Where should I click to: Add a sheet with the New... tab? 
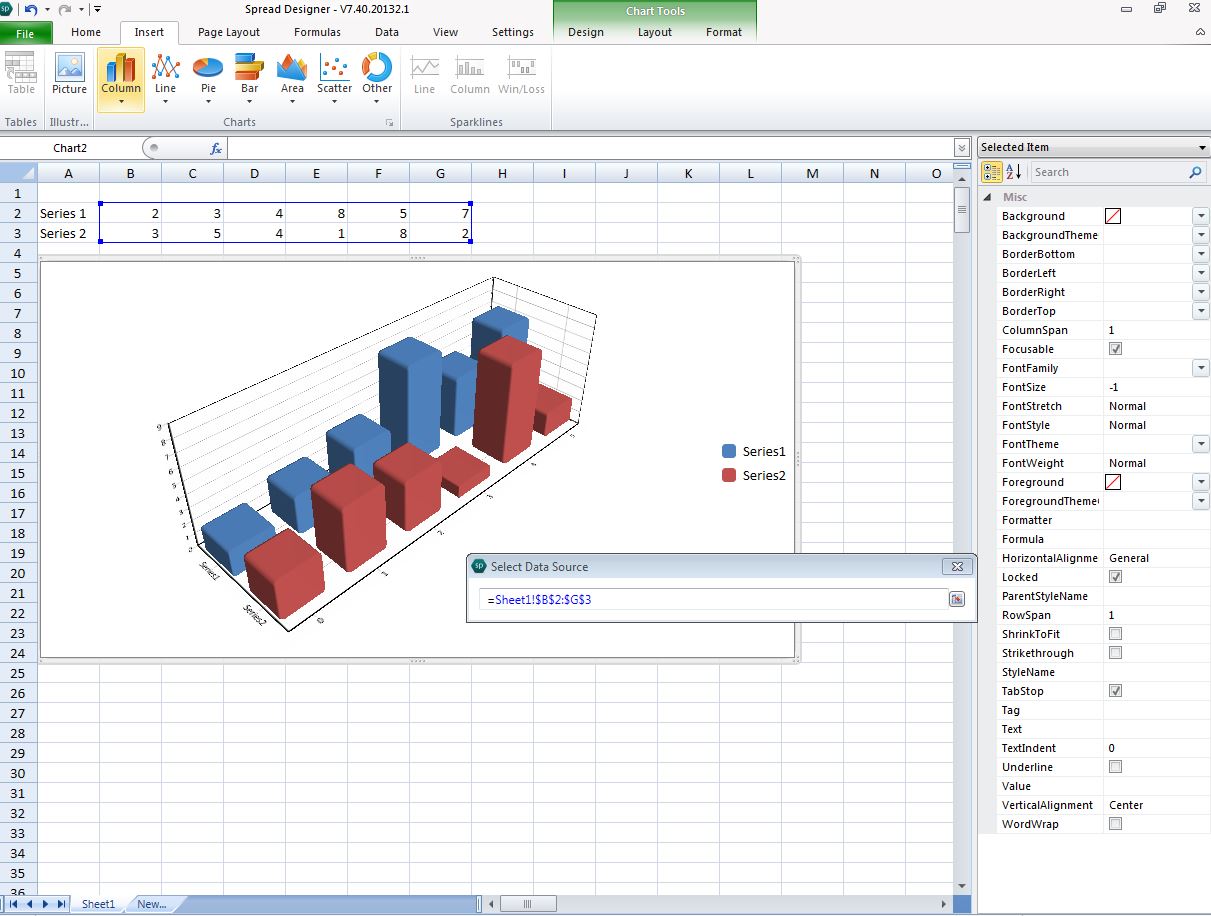[x=152, y=904]
